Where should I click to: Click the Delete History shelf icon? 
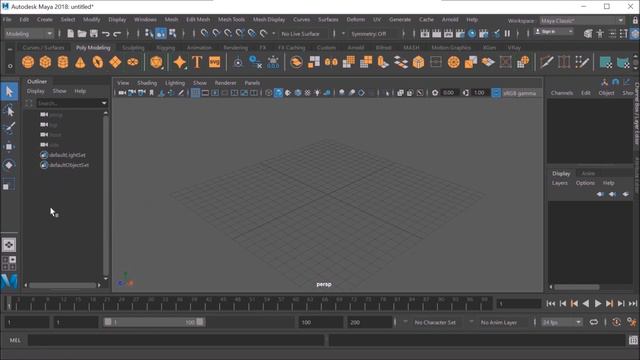point(256,62)
